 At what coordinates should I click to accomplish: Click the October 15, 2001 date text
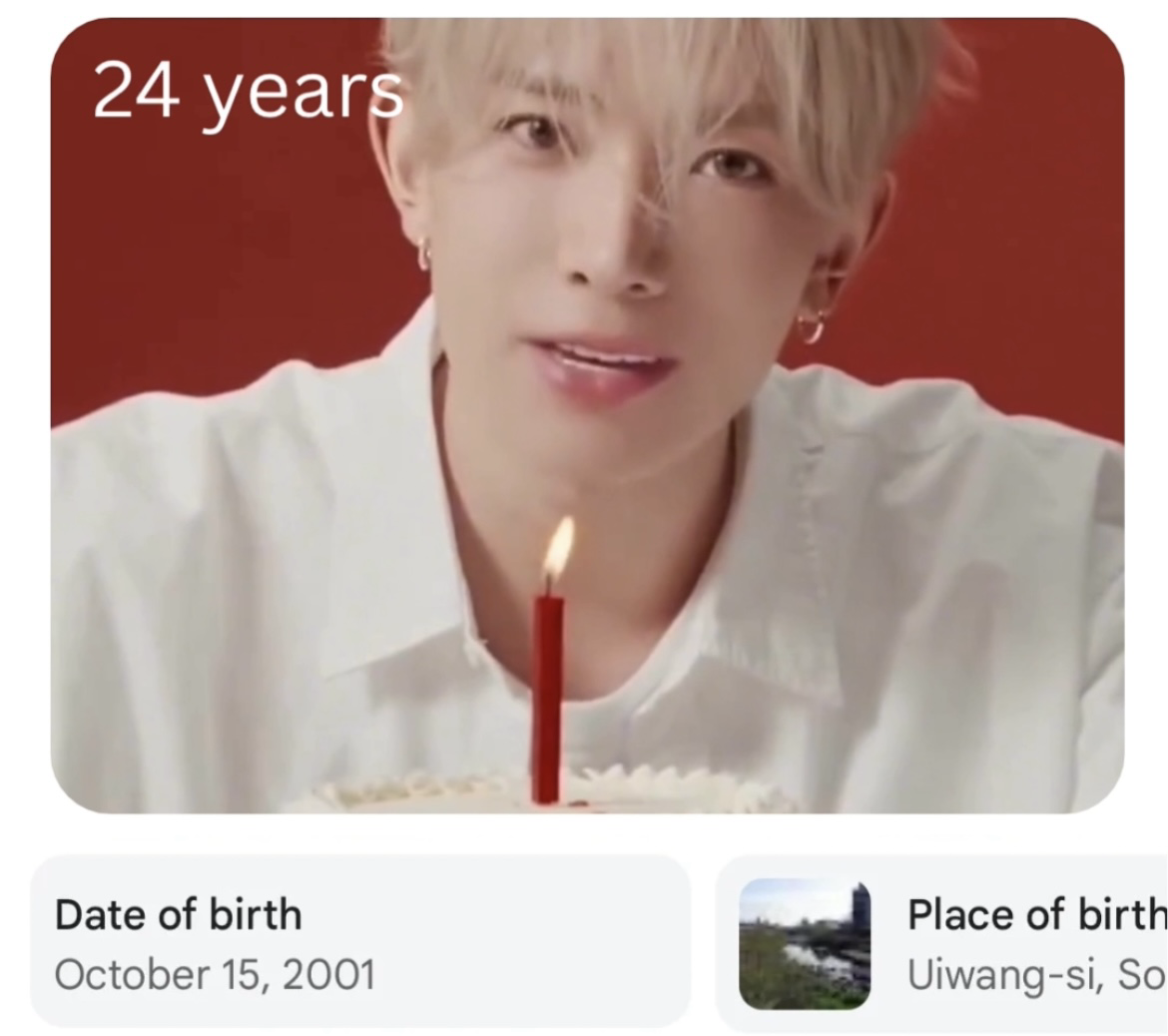pyautogui.click(x=215, y=973)
